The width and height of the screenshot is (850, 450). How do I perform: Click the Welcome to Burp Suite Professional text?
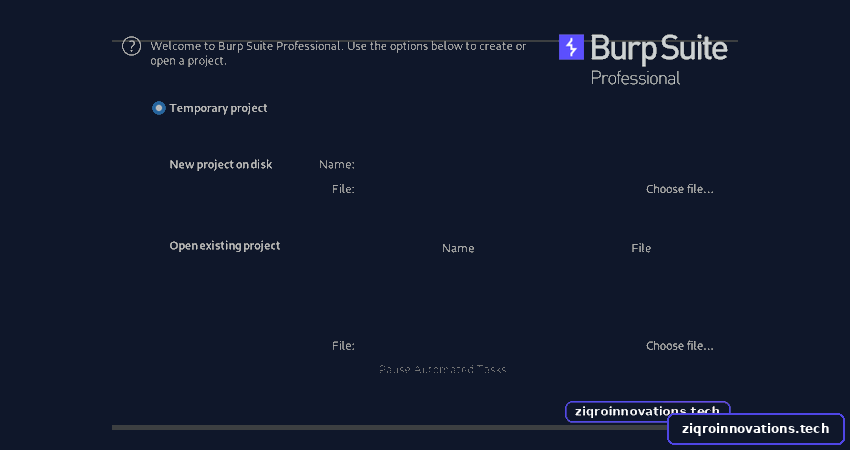338,53
